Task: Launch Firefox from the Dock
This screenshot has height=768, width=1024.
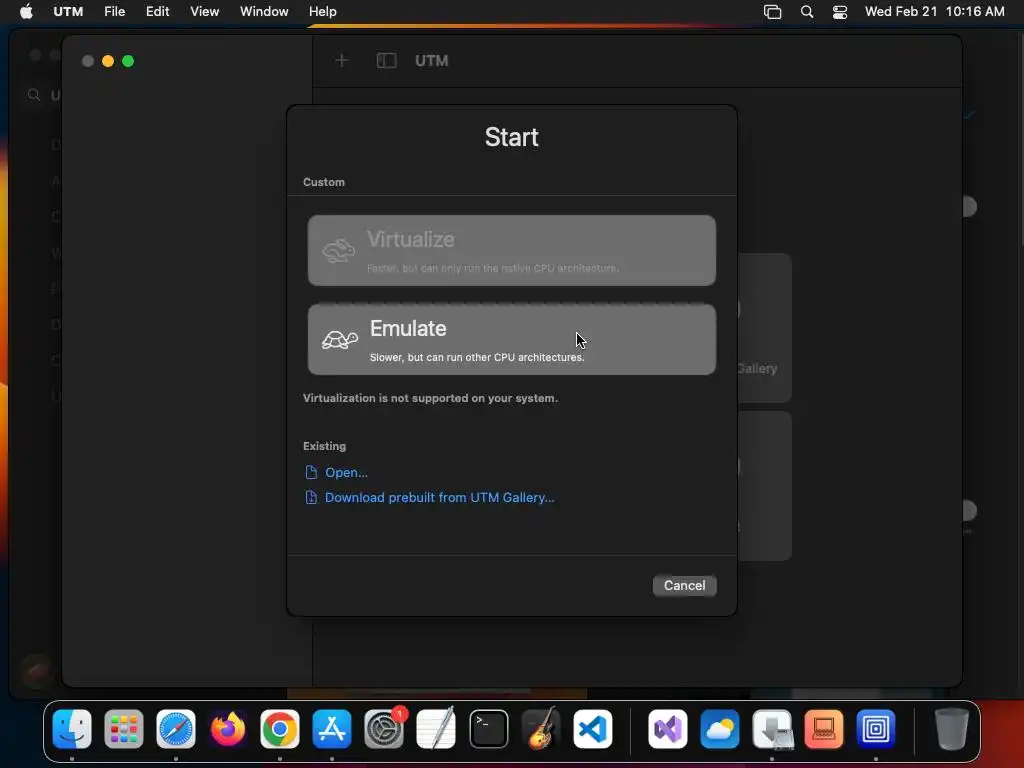Action: coord(228,729)
